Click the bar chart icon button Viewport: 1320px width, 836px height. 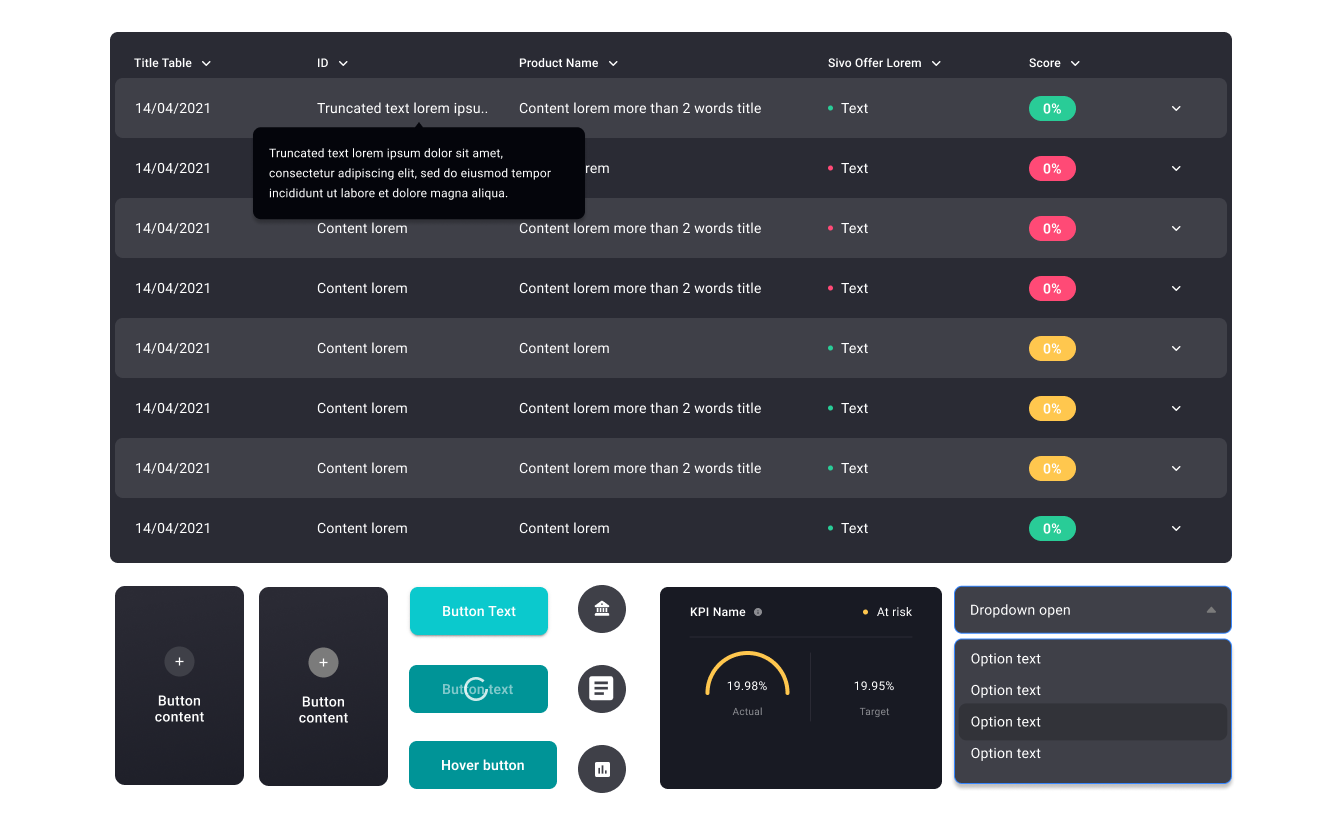pos(602,769)
